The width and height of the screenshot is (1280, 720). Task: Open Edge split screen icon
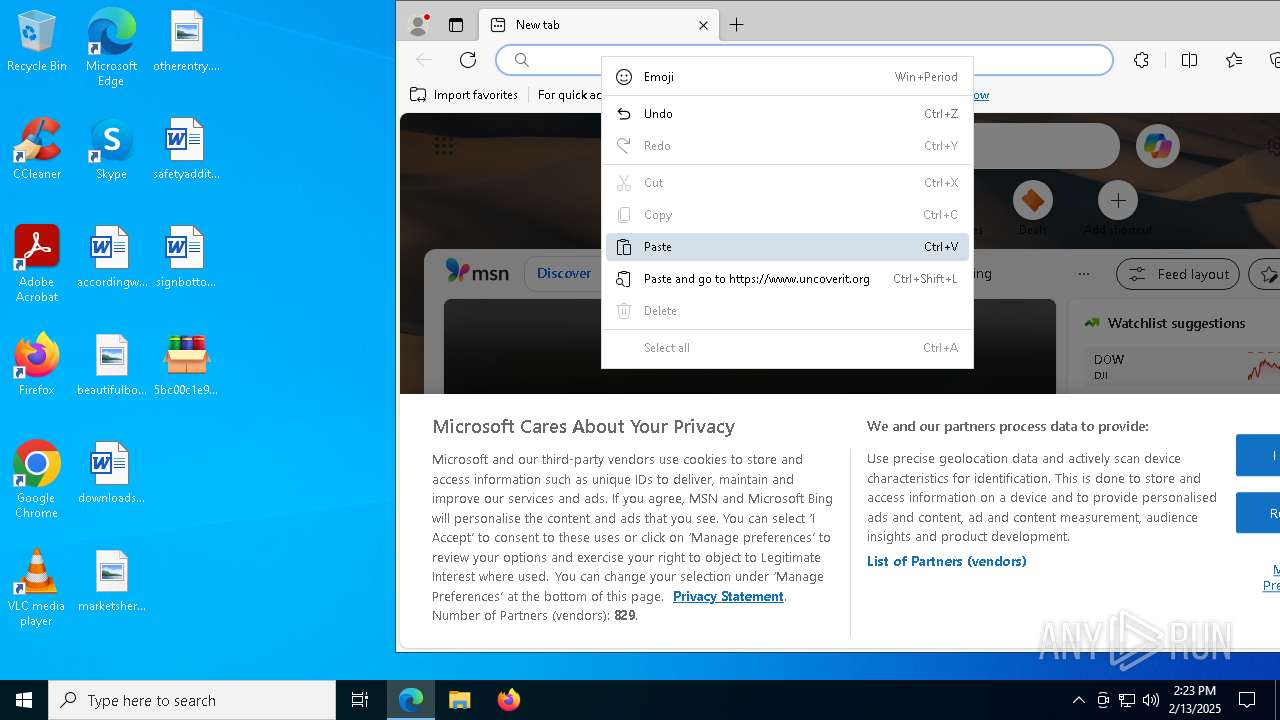1189,60
